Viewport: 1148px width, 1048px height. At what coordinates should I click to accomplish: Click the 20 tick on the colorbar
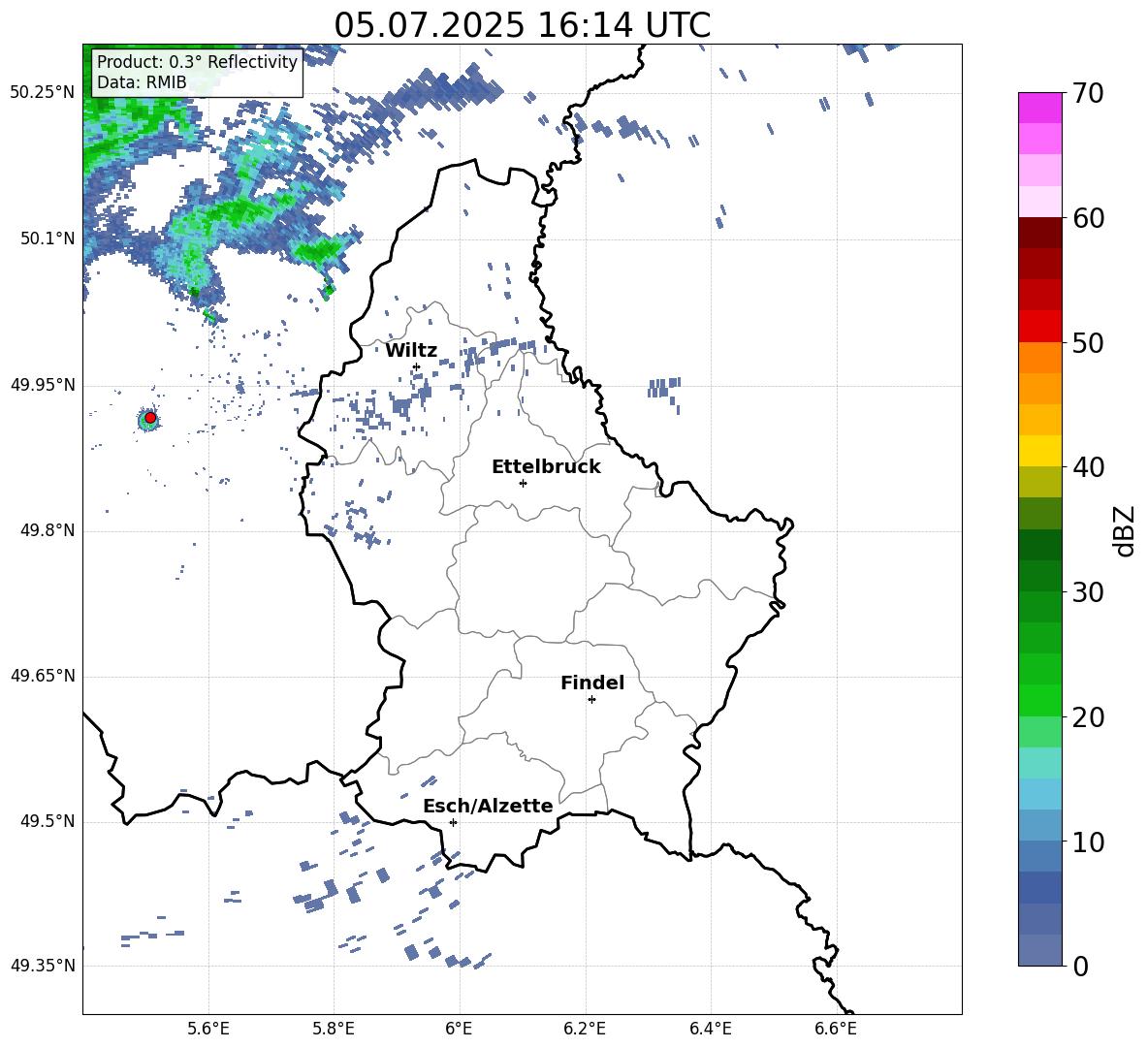click(1088, 716)
